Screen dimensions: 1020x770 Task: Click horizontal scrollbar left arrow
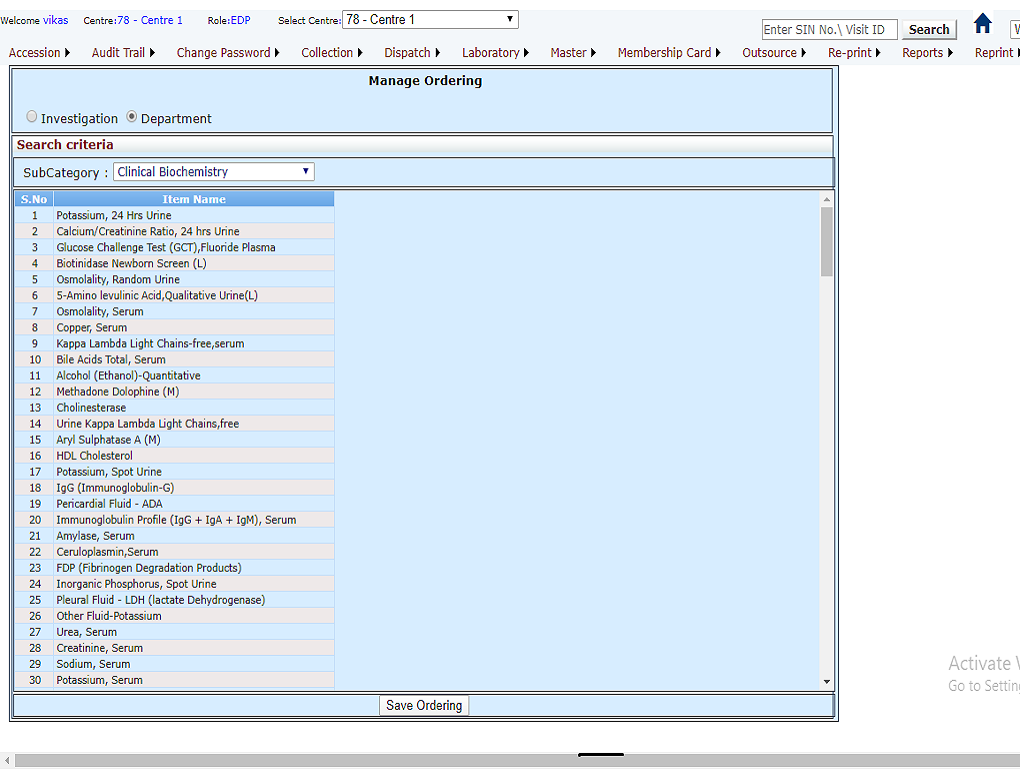click(8, 761)
